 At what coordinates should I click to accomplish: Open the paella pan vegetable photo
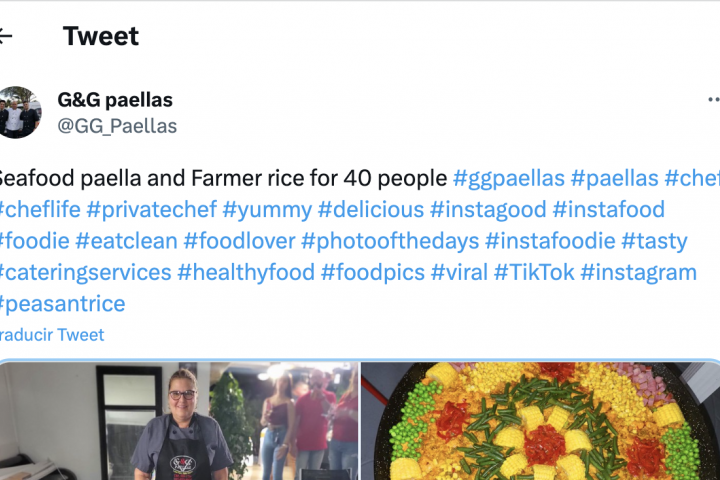click(x=540, y=421)
